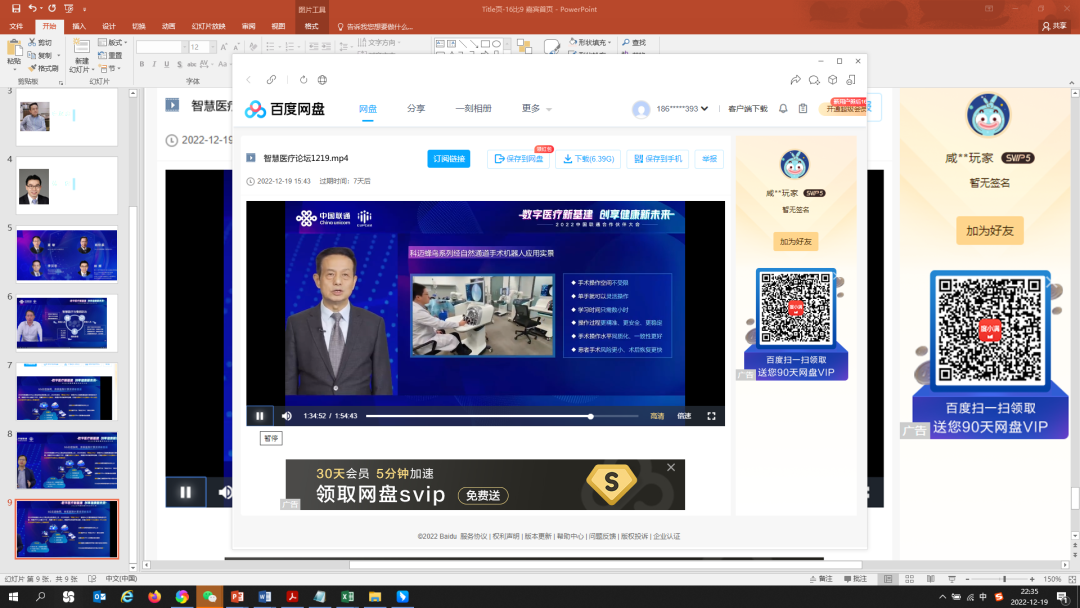Open 倍速 playback speed menu
The width and height of the screenshot is (1080, 608).
[x=684, y=416]
